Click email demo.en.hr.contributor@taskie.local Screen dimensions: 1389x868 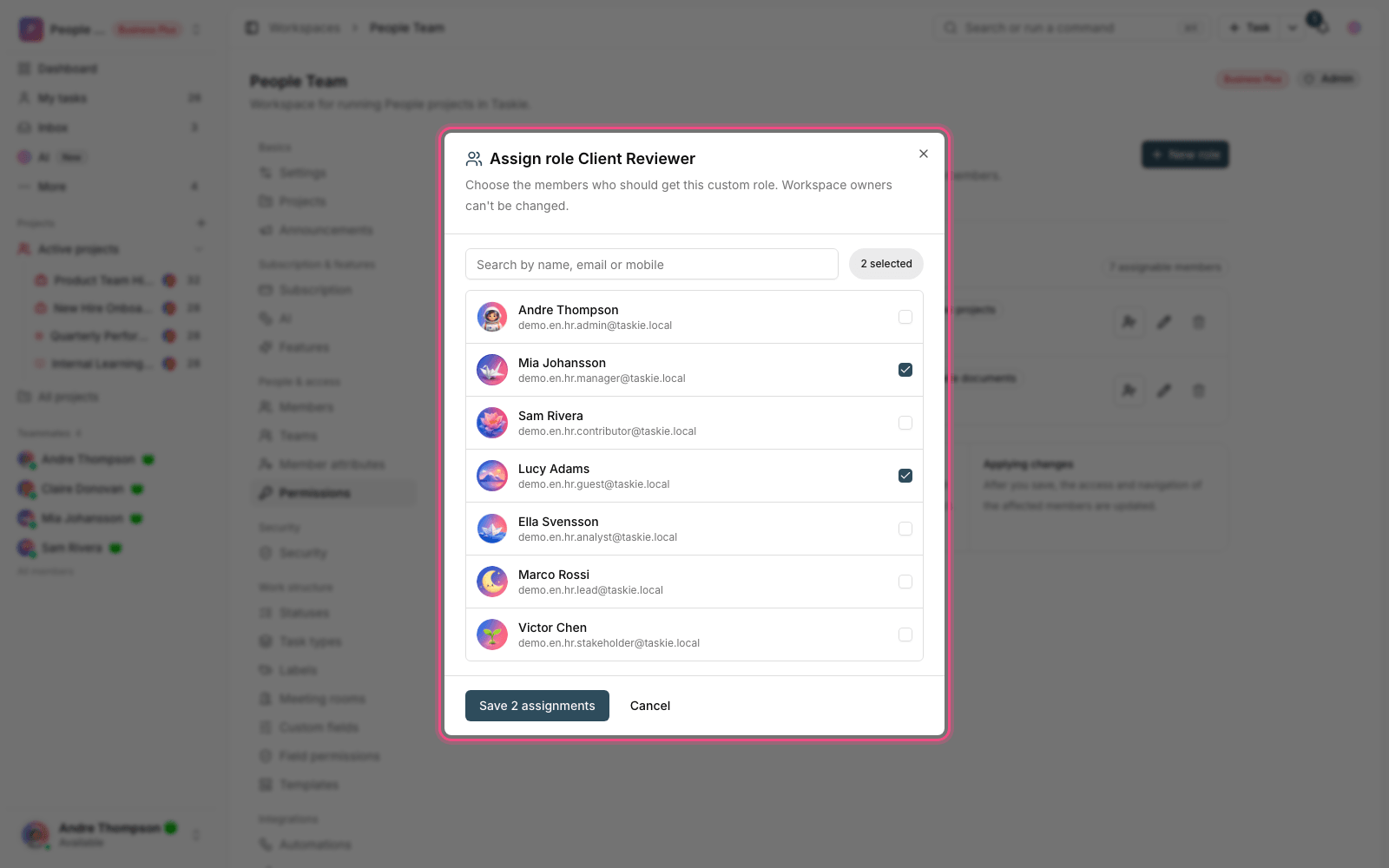coord(607,431)
